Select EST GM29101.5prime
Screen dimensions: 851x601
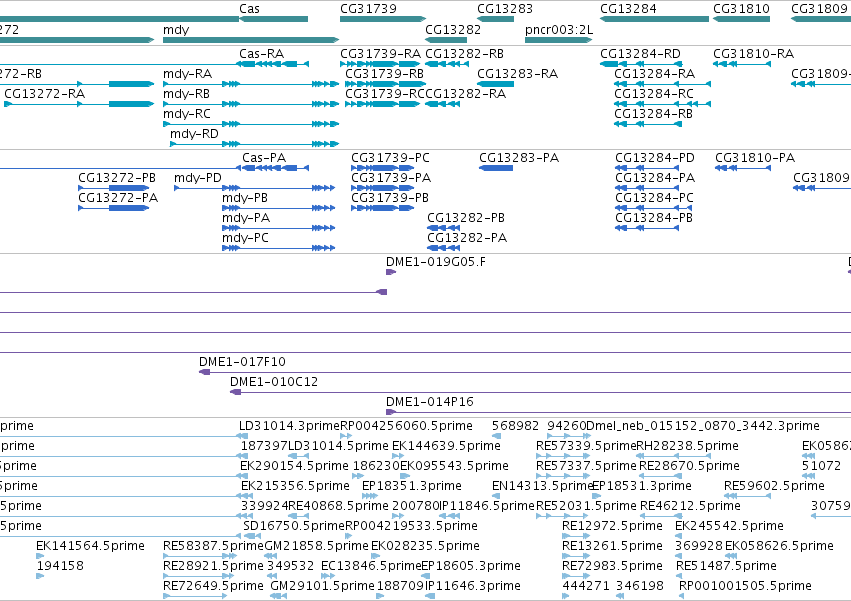(322, 586)
